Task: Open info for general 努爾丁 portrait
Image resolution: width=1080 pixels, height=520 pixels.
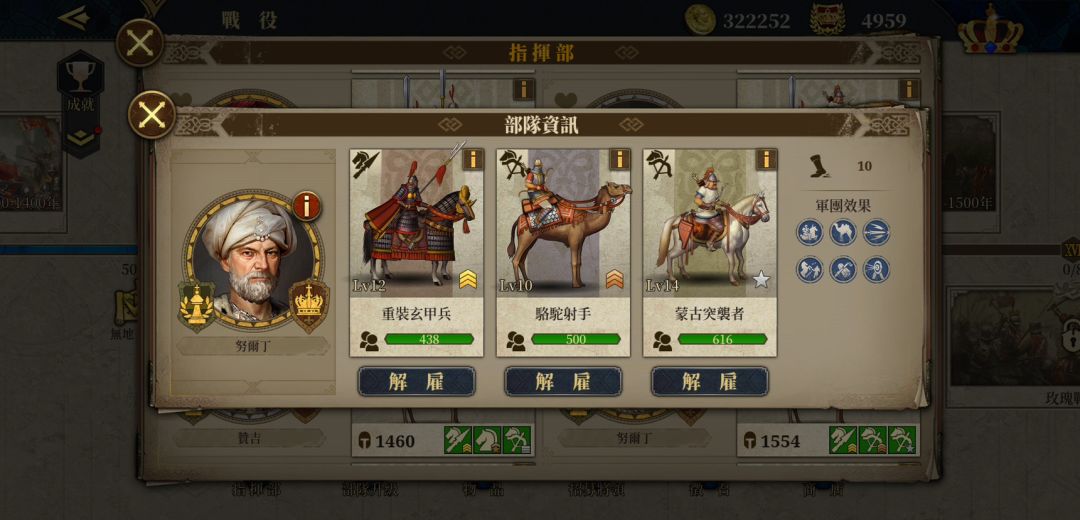Action: (307, 205)
